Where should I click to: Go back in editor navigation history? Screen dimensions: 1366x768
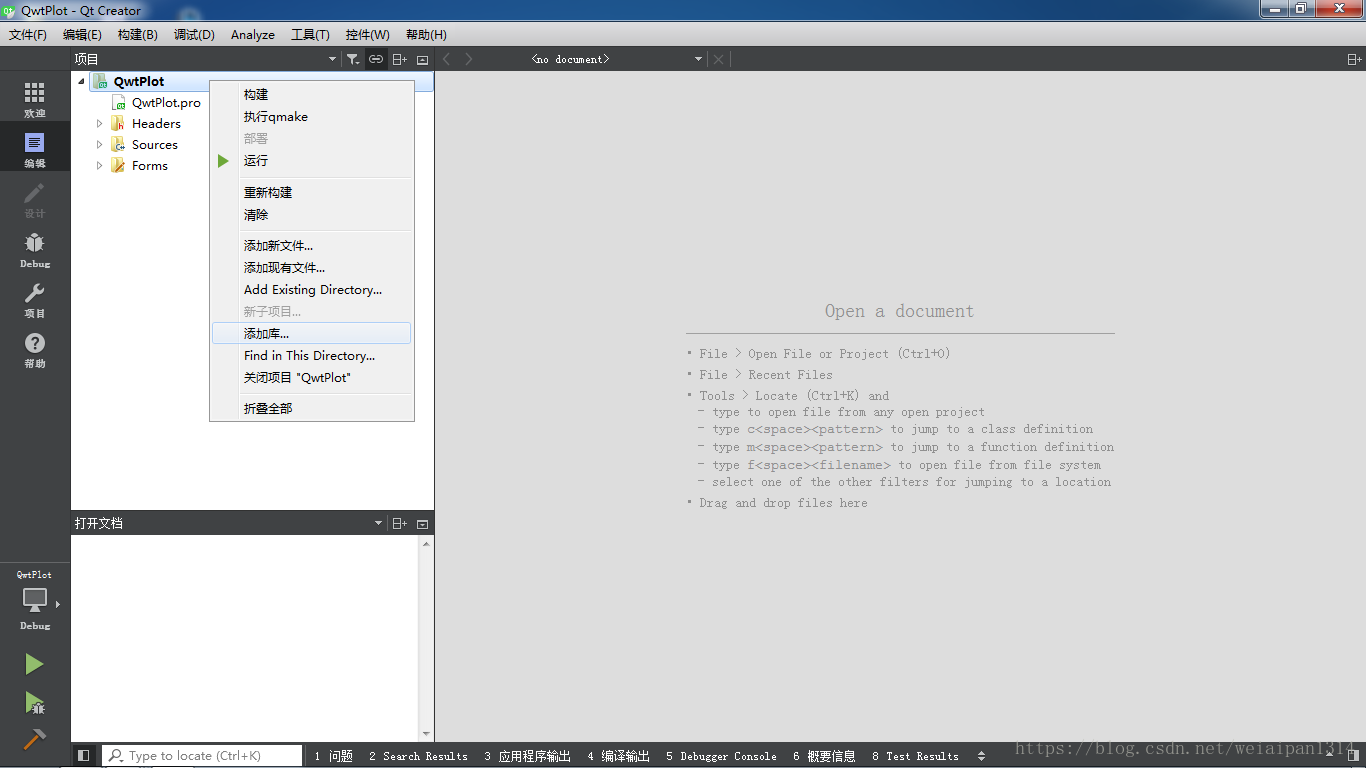446,59
